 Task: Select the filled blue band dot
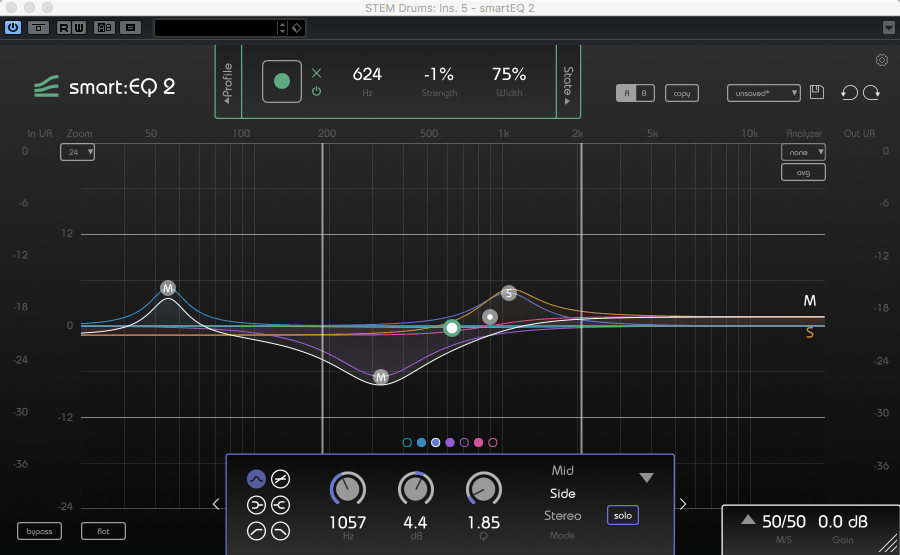421,443
